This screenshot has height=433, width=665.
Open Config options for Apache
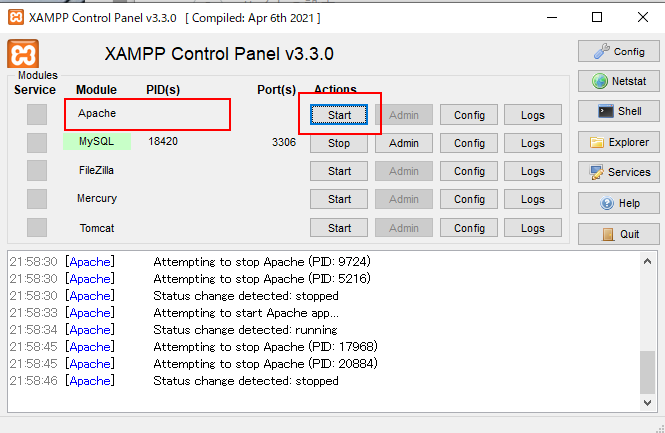469,115
